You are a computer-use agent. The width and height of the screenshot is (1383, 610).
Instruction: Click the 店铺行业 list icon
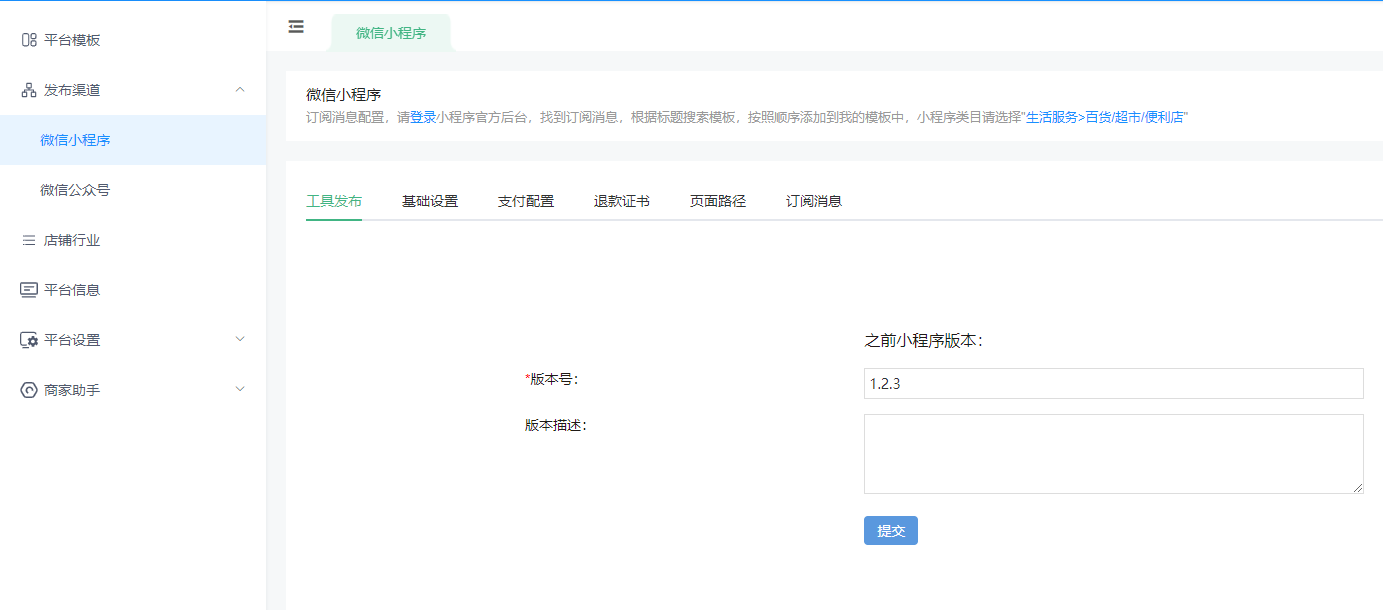[x=29, y=240]
